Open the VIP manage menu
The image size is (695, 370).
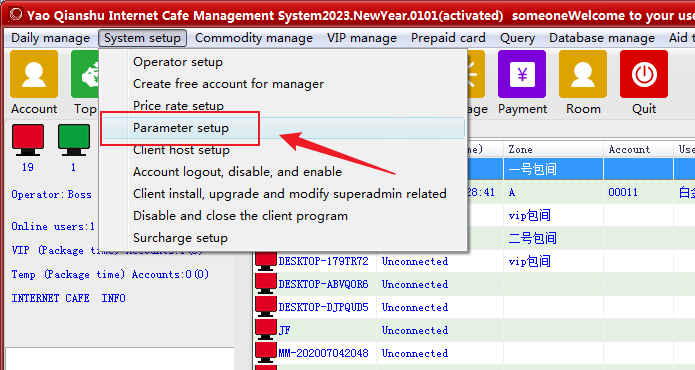362,38
